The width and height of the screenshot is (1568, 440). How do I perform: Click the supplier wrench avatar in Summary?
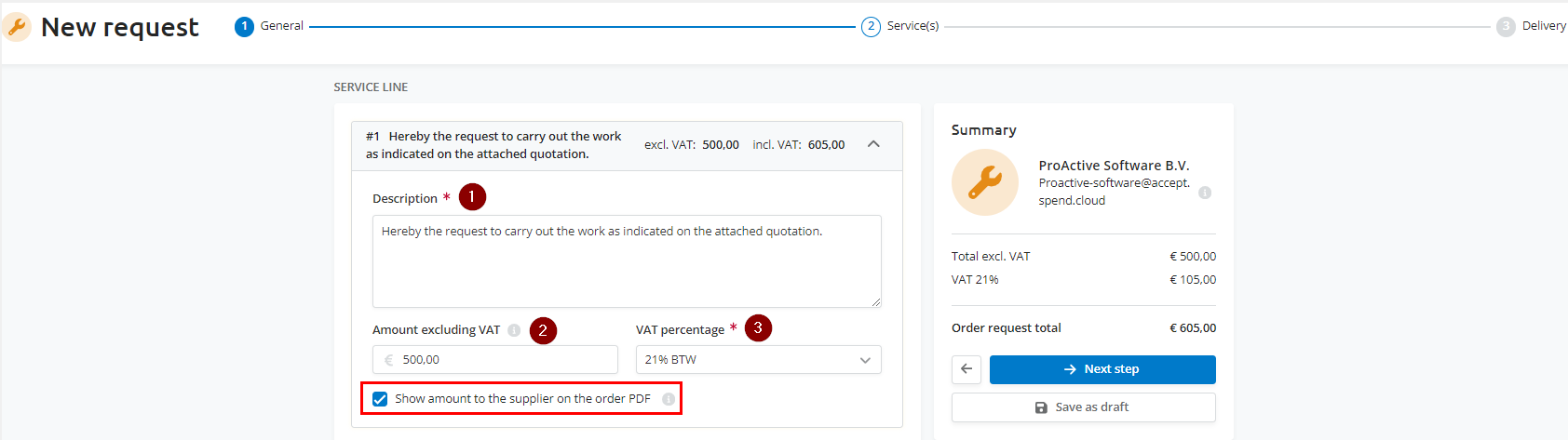tap(984, 182)
